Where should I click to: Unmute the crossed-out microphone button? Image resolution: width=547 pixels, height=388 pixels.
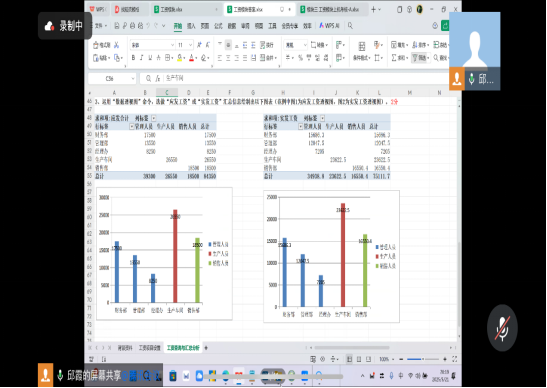[x=502, y=328]
